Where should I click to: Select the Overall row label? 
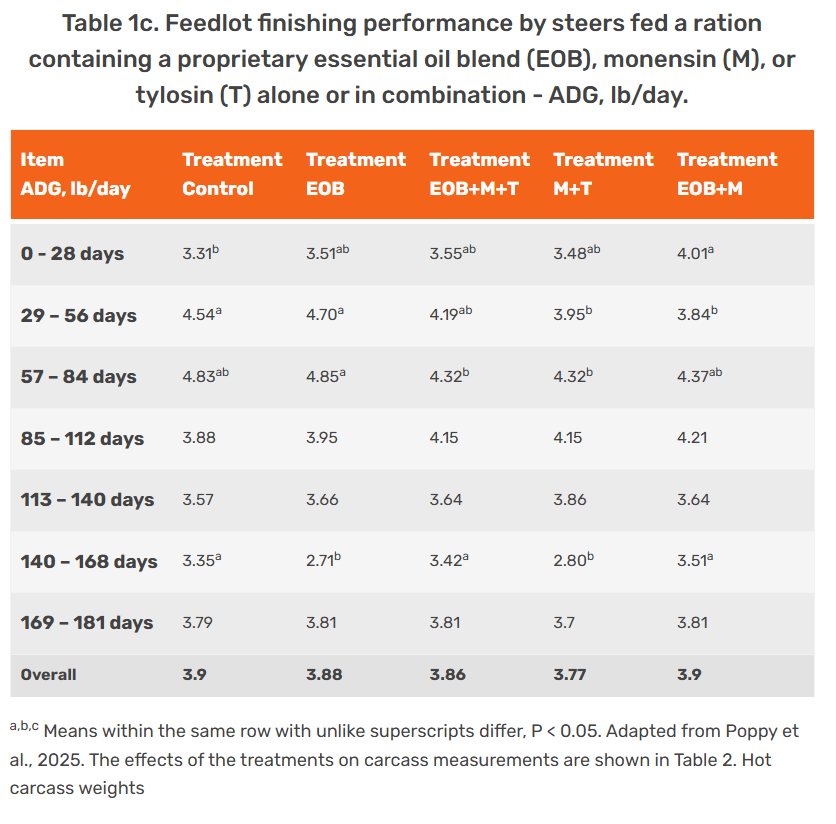(48, 675)
